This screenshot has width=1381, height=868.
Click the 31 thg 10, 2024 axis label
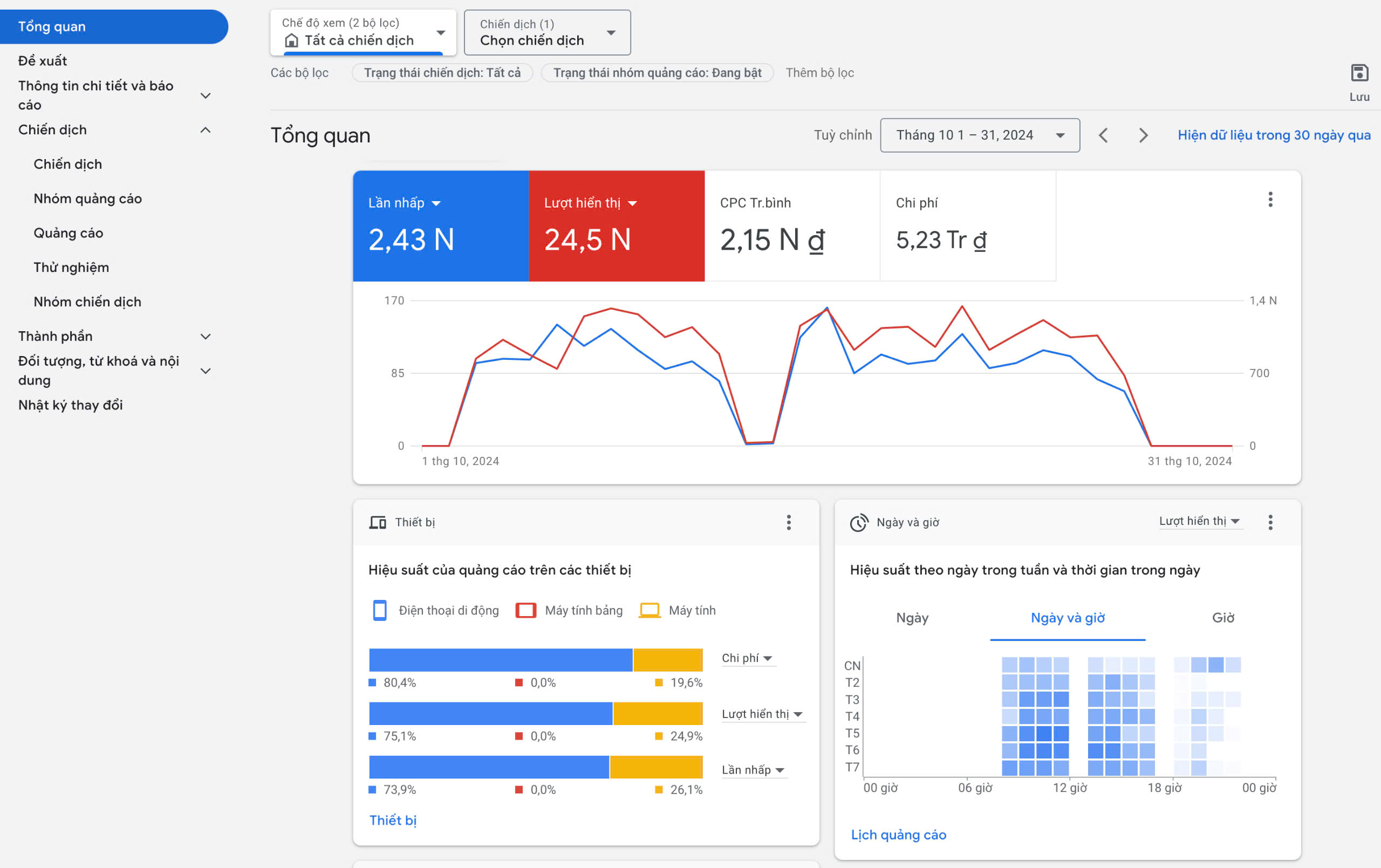[1189, 461]
